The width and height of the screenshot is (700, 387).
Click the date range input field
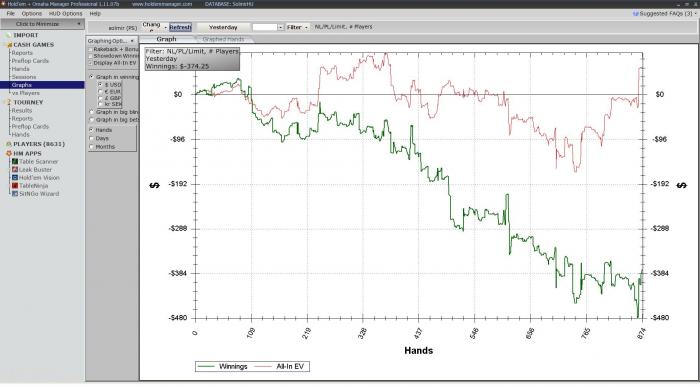coord(265,27)
